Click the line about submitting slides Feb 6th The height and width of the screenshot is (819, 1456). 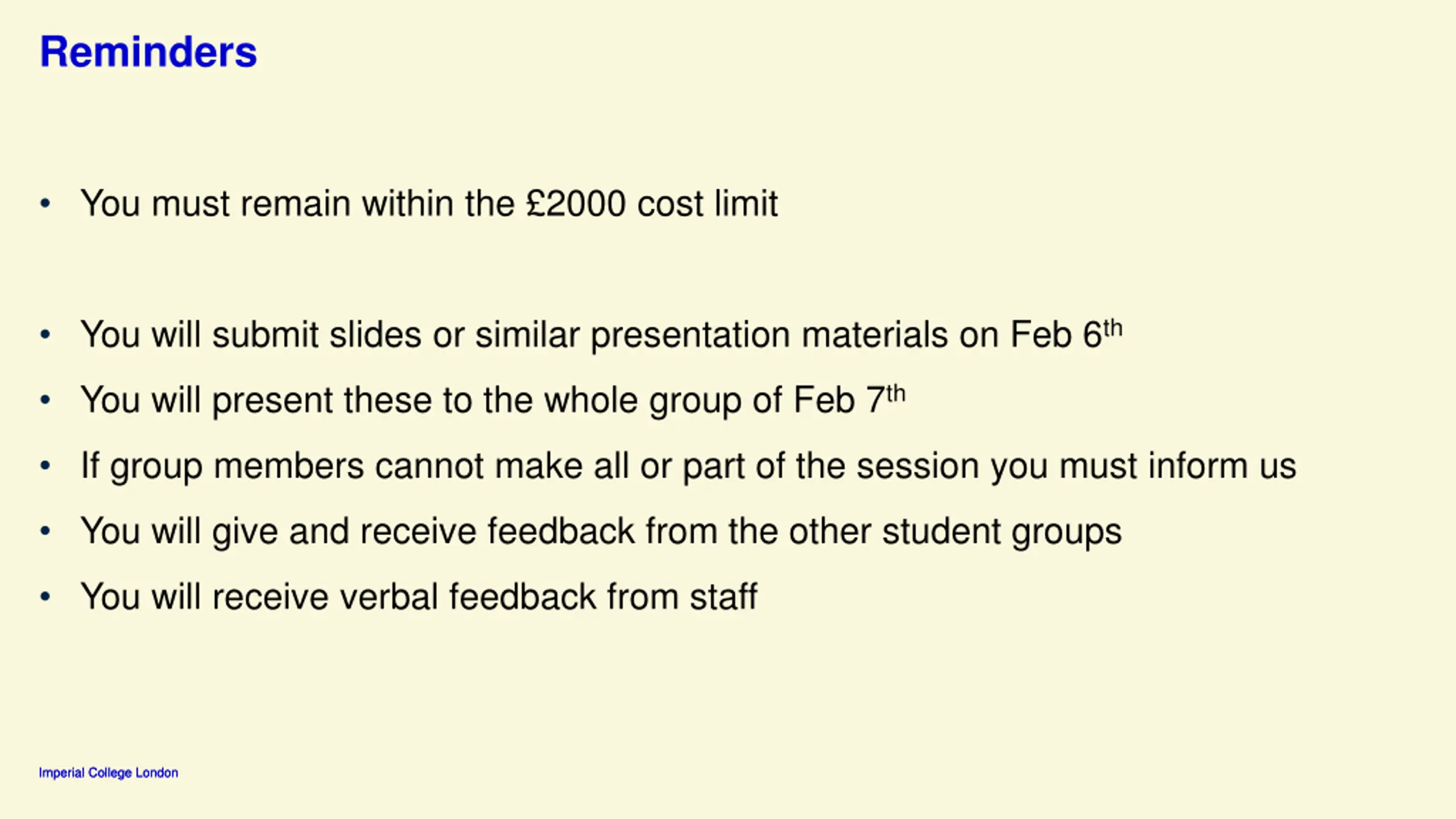point(602,334)
